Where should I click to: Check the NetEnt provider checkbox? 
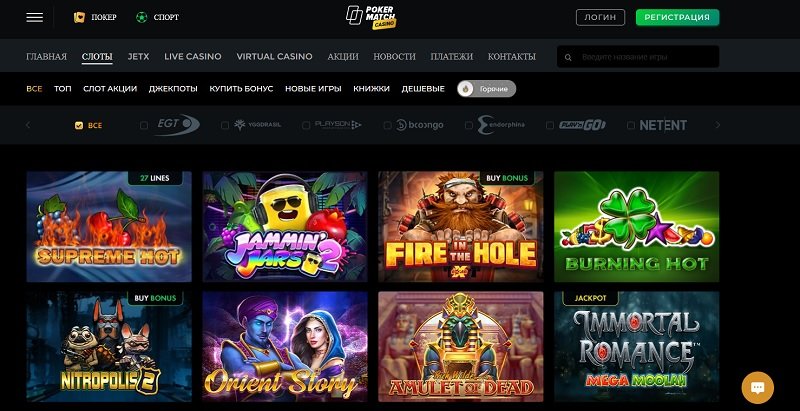point(631,125)
